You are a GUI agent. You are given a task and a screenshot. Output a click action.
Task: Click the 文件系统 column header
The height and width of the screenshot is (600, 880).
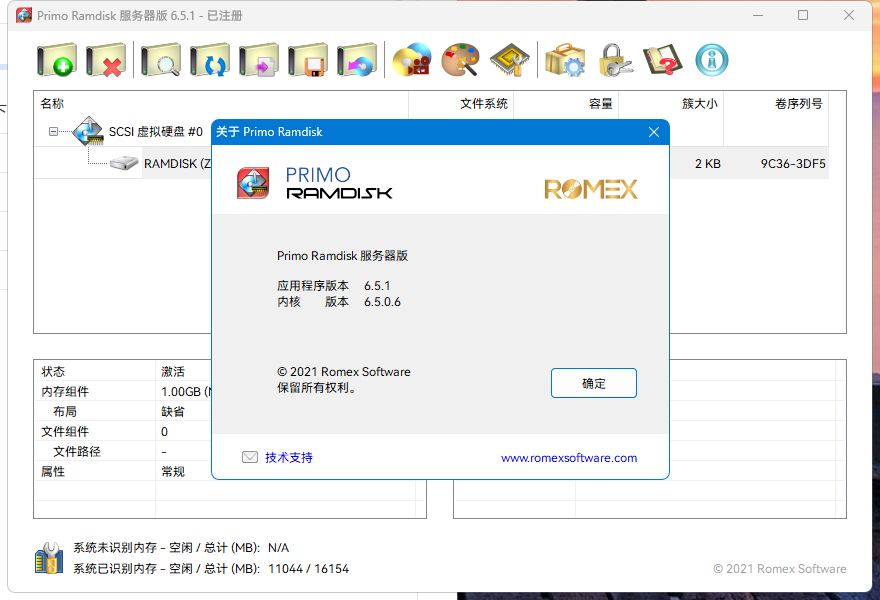(461, 104)
